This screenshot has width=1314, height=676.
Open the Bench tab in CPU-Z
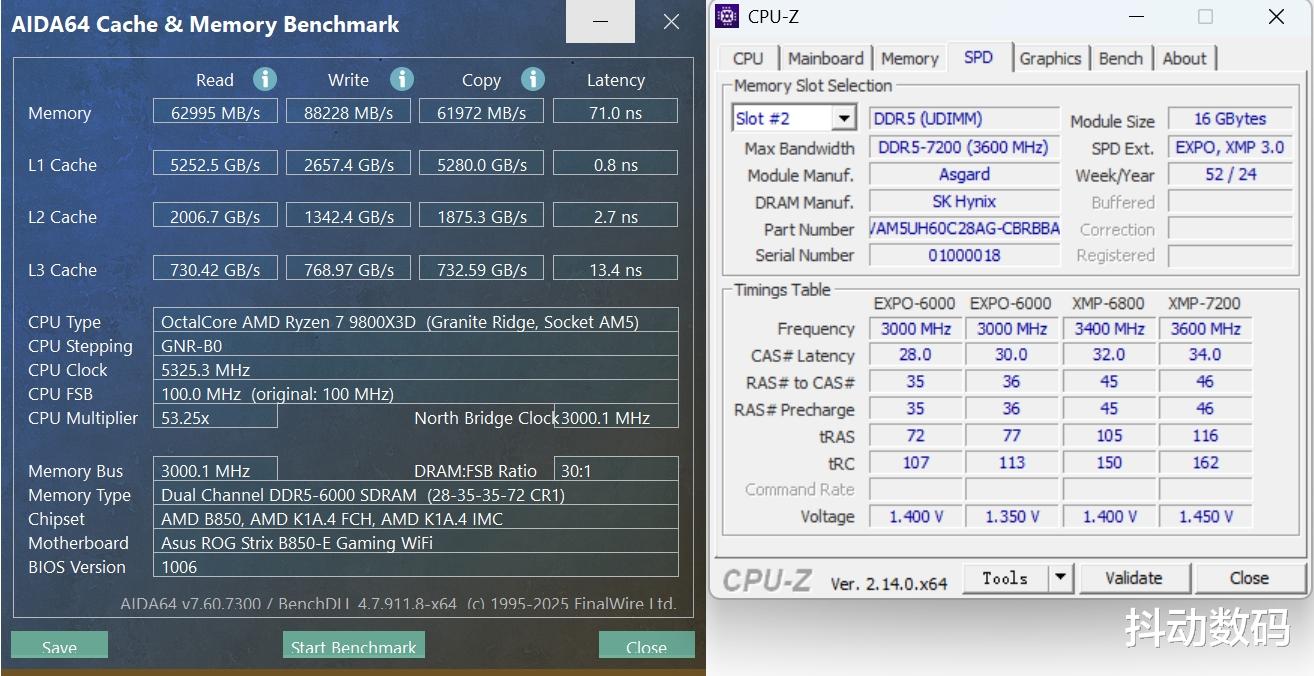[x=1121, y=59]
